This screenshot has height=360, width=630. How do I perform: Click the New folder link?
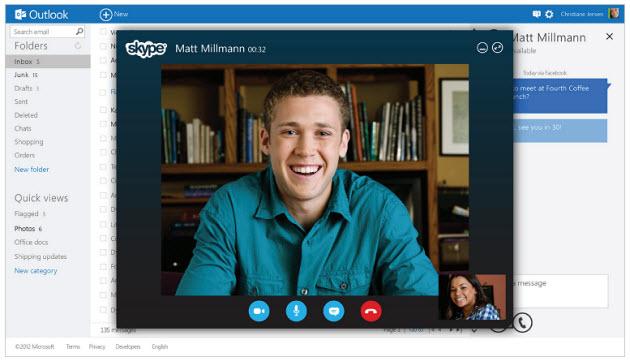click(32, 170)
